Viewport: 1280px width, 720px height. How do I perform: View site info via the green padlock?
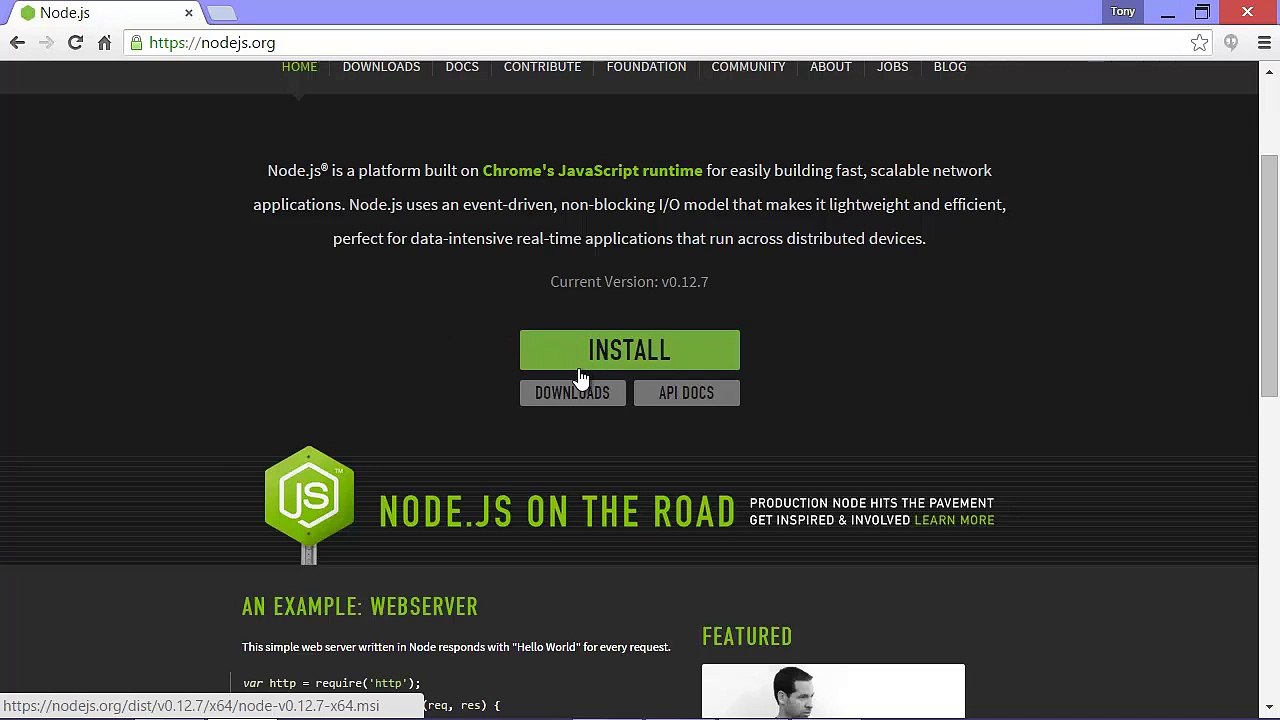click(x=136, y=43)
